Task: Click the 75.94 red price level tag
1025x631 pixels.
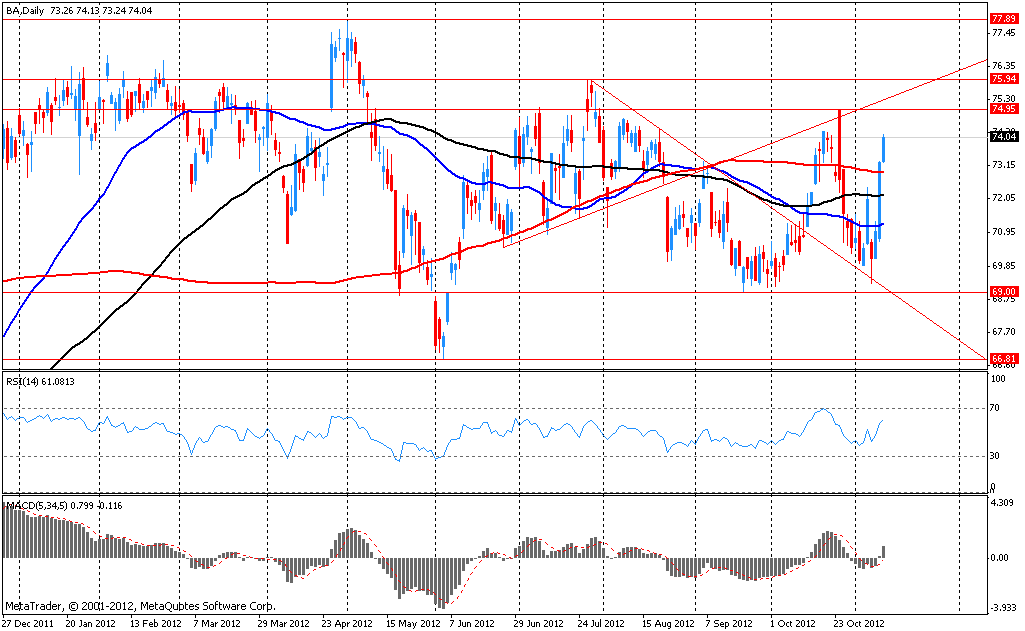Action: point(1003,78)
